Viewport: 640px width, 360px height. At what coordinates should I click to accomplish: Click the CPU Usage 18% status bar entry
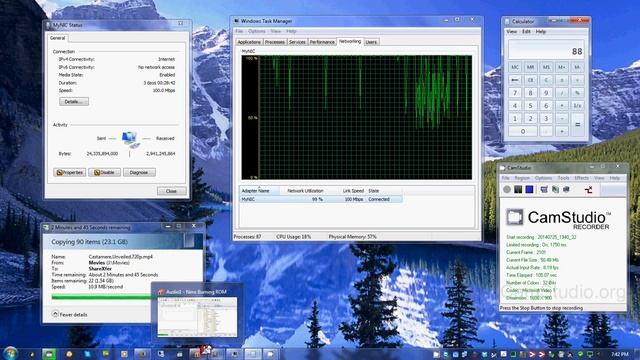click(293, 237)
